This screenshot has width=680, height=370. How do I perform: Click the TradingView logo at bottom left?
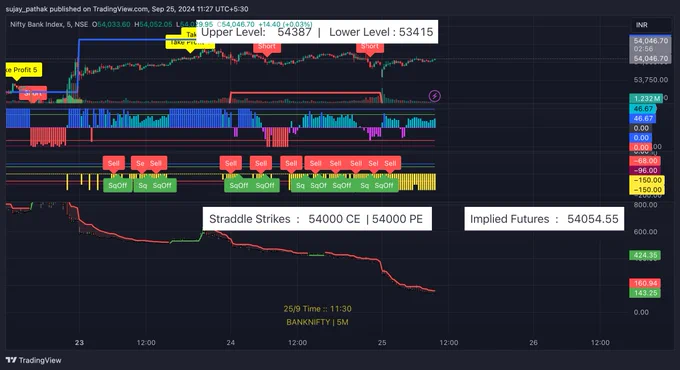click(x=33, y=360)
